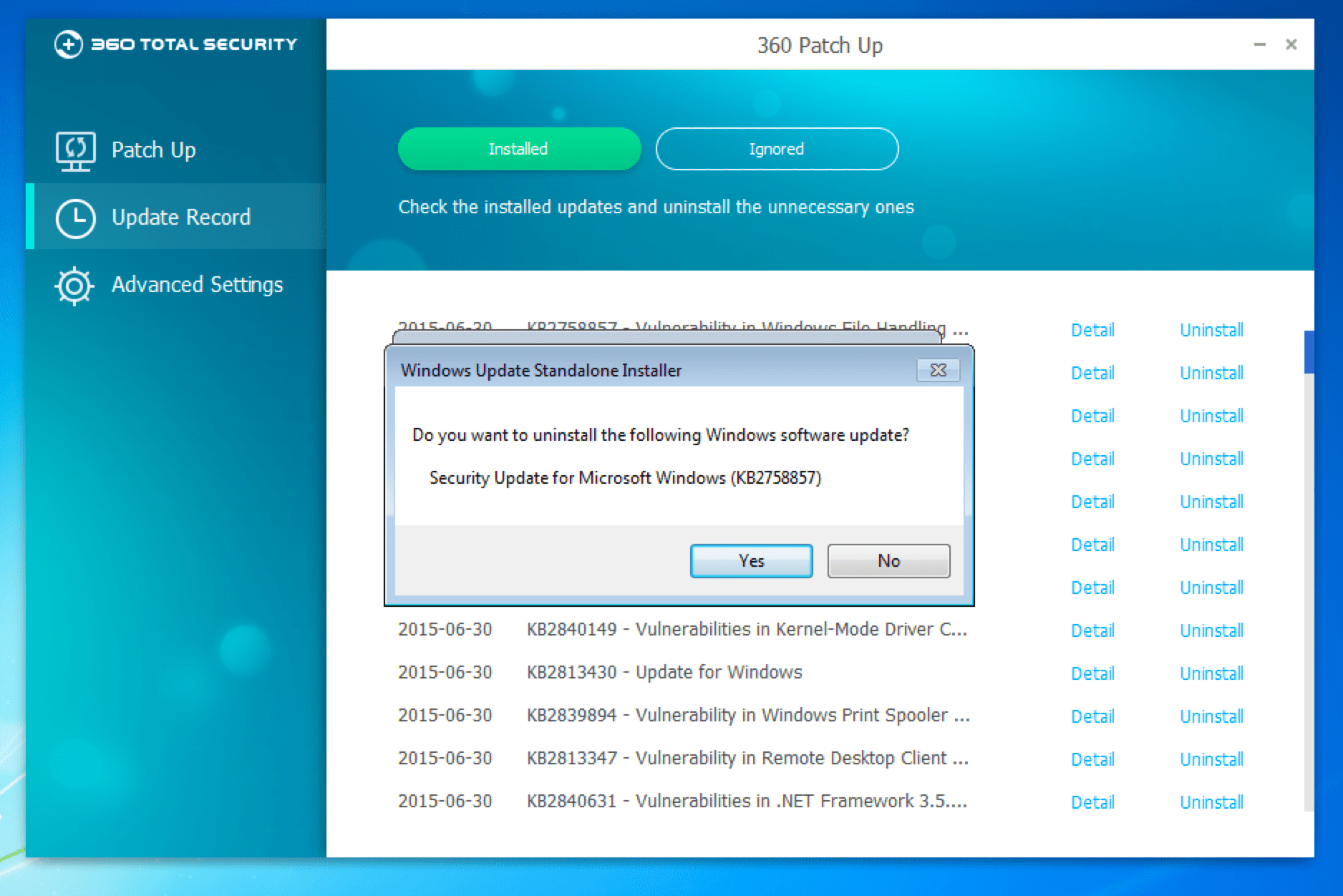This screenshot has width=1343, height=896.
Task: Close the Windows Update Standalone Installer dialog
Action: [x=938, y=370]
